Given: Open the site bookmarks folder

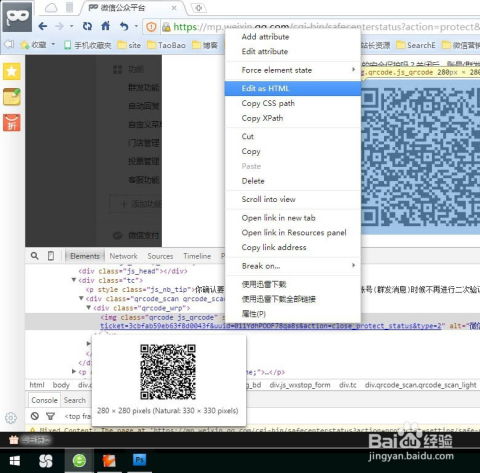Looking at the screenshot, I should point(129,45).
